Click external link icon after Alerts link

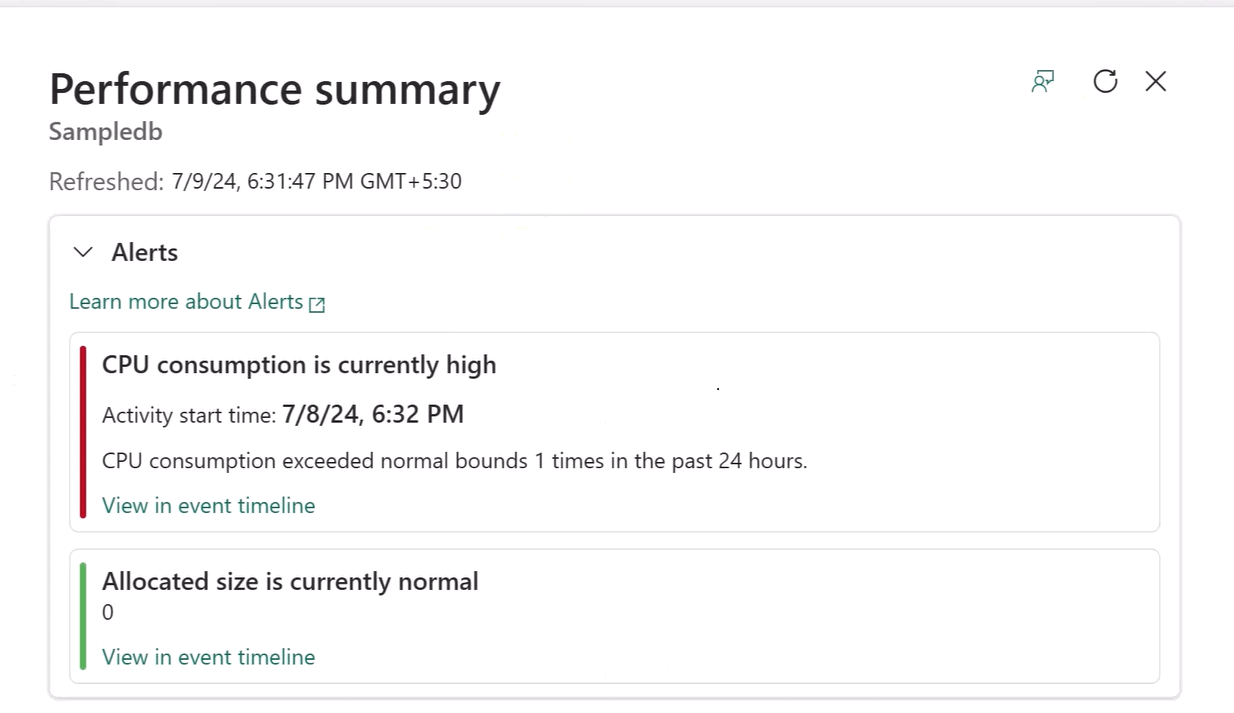click(317, 304)
